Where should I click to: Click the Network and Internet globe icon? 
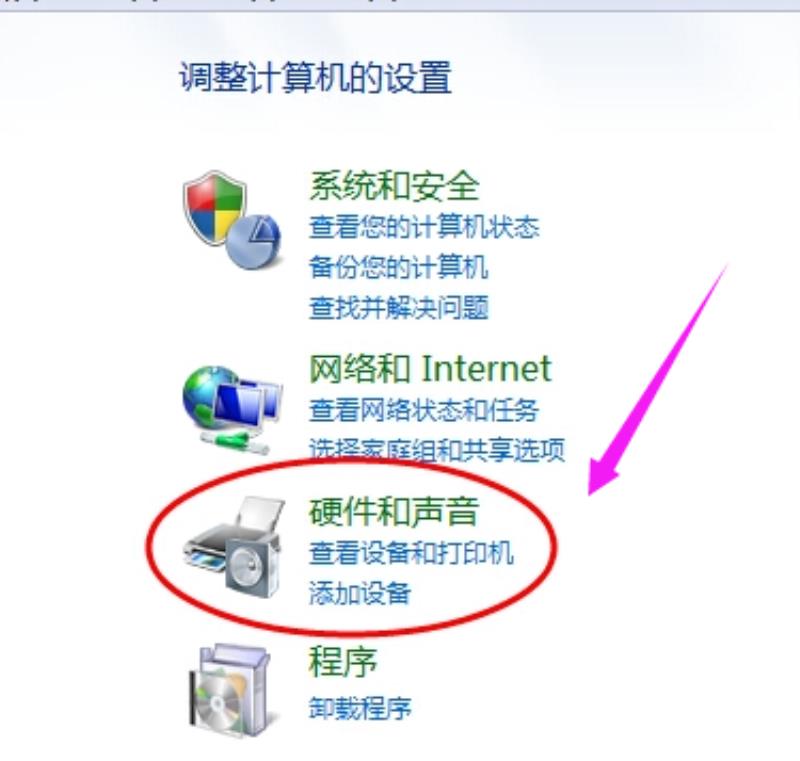point(232,410)
